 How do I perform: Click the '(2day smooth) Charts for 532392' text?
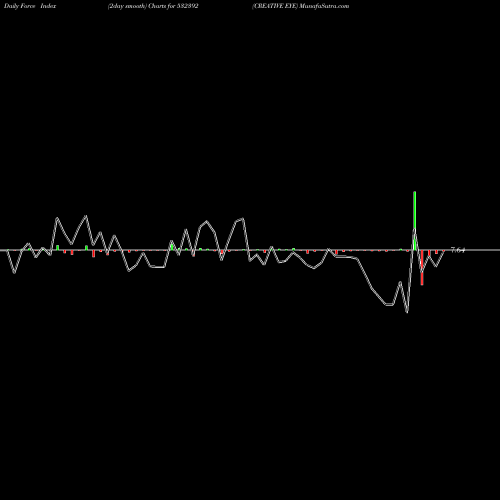(153, 6)
